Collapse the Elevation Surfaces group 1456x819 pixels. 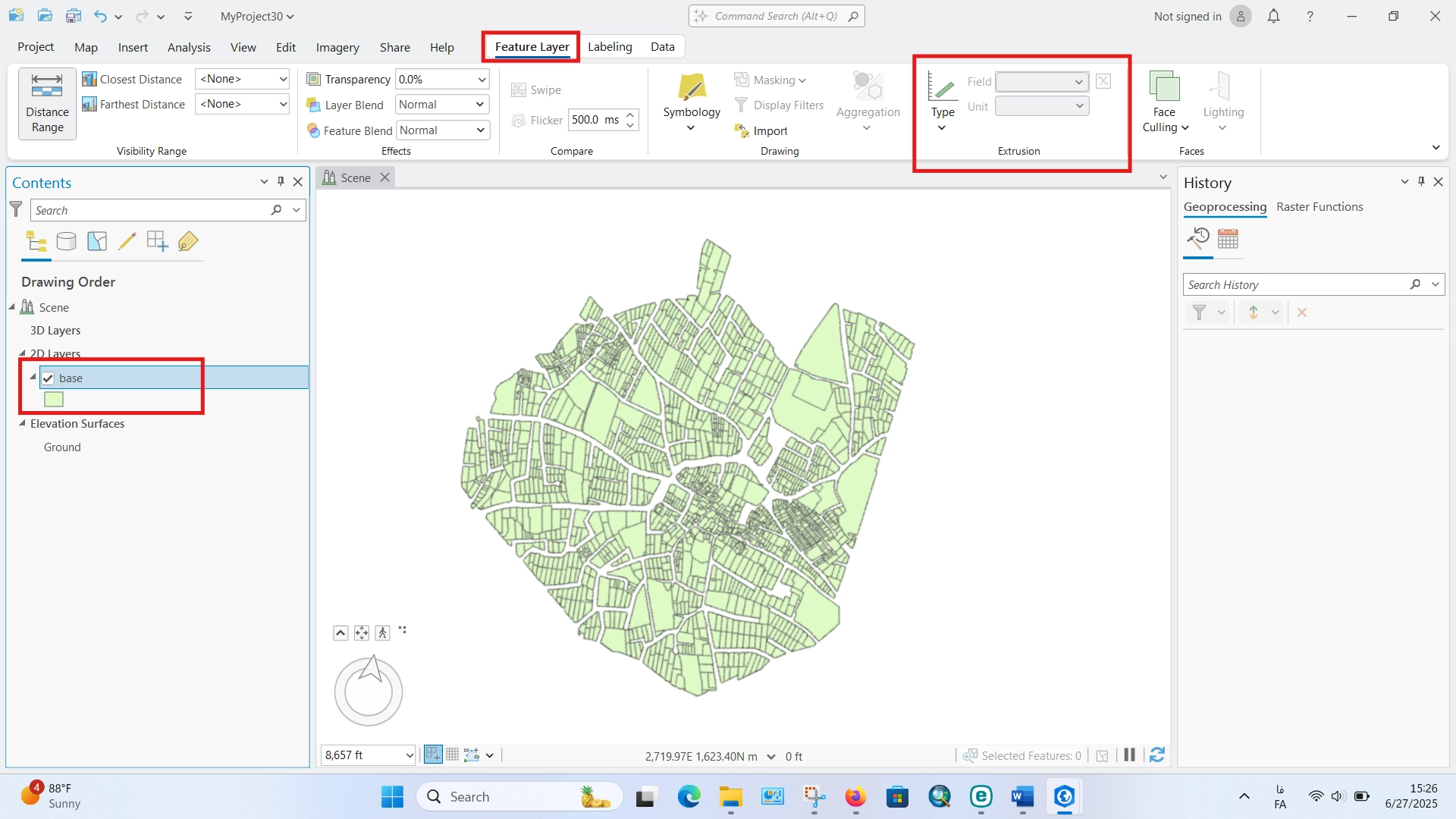[22, 423]
